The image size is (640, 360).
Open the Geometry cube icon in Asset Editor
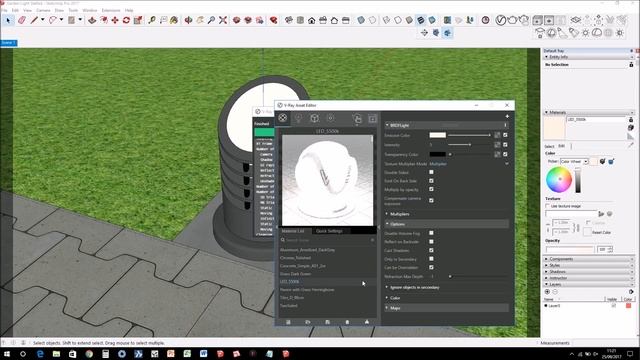tap(314, 118)
